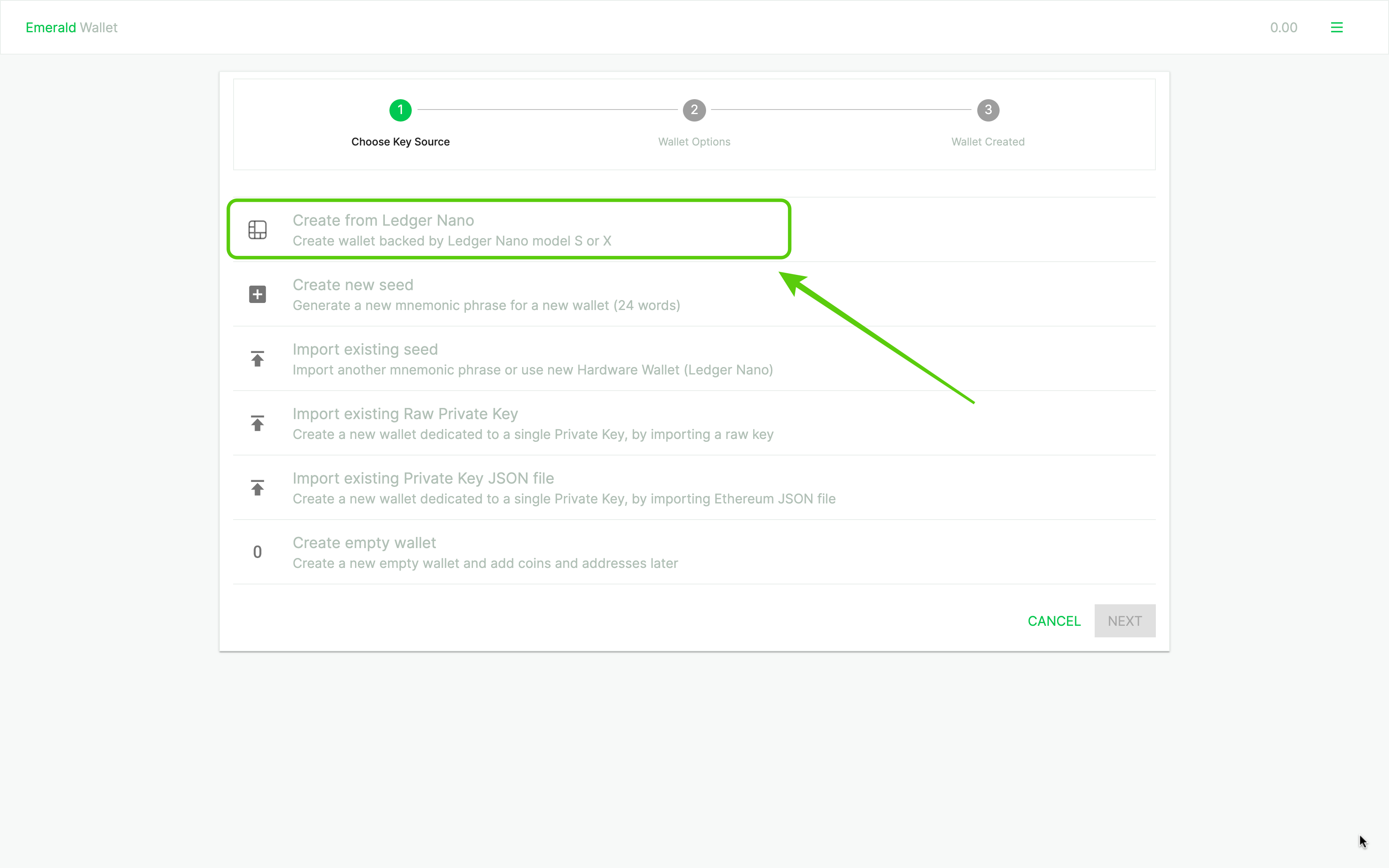
Task: Select Import existing seed title
Action: [x=365, y=350]
